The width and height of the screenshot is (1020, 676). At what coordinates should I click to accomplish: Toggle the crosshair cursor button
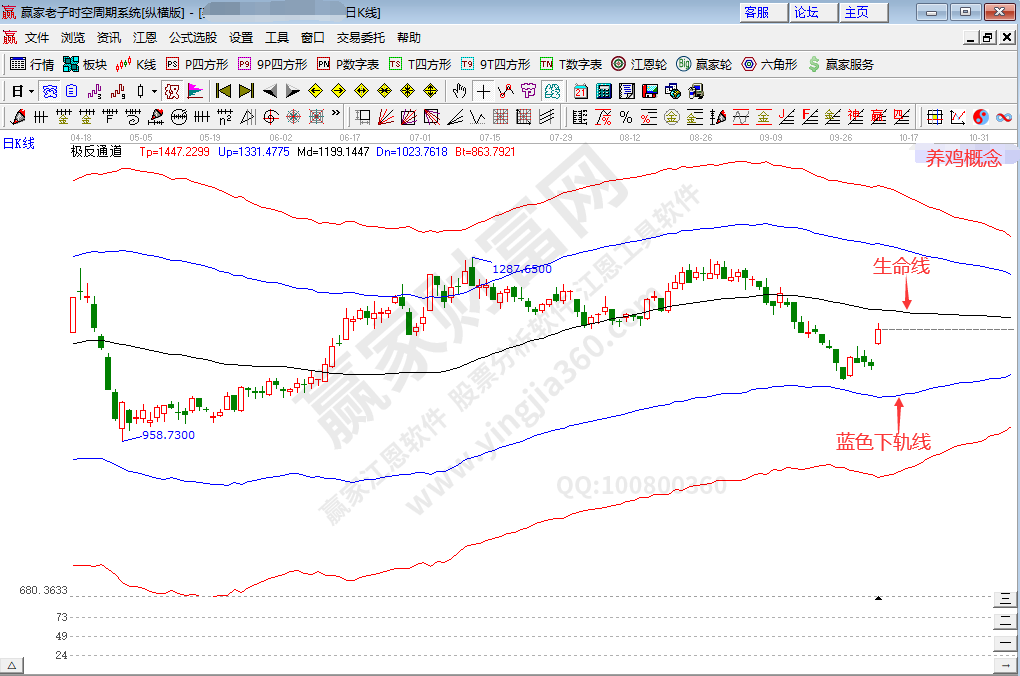[x=483, y=91]
